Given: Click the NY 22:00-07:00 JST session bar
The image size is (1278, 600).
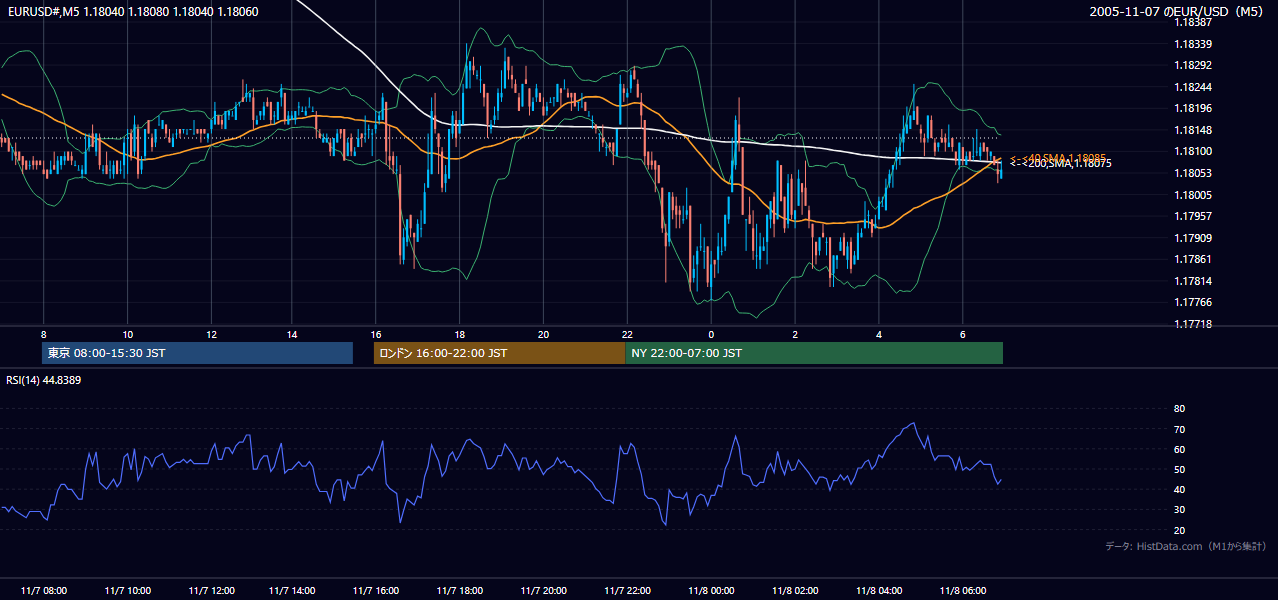Looking at the screenshot, I should point(814,353).
